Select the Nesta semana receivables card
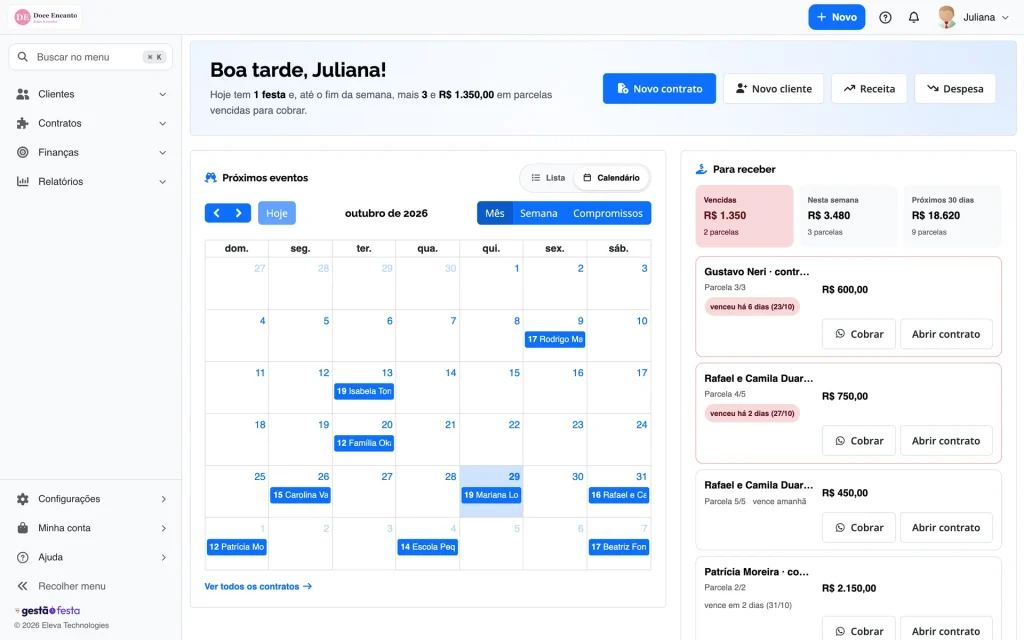Viewport: 1024px width, 640px height. click(x=848, y=216)
